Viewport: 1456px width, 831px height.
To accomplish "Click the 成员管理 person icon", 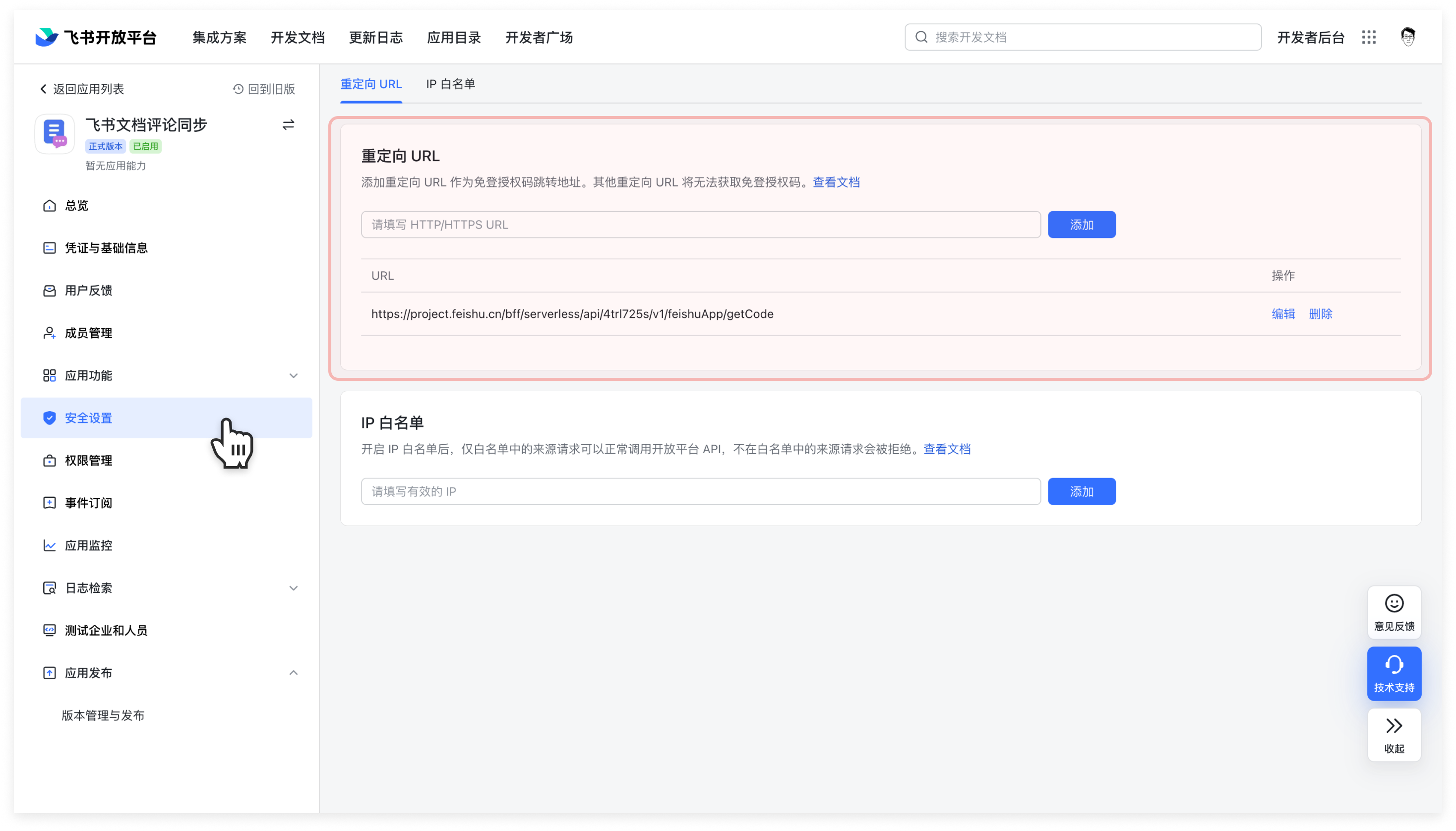I will point(50,333).
